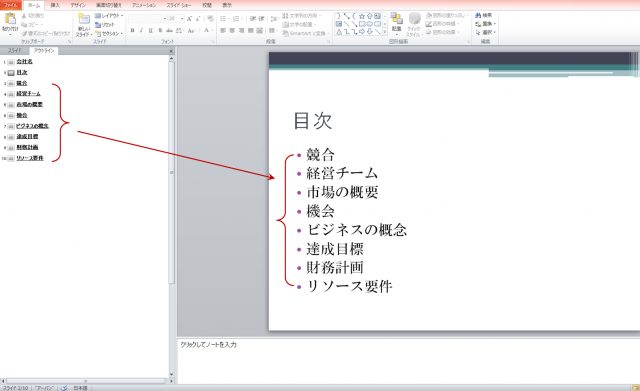
Task: Open the bullets list dropdown arrow
Action: (x=229, y=19)
